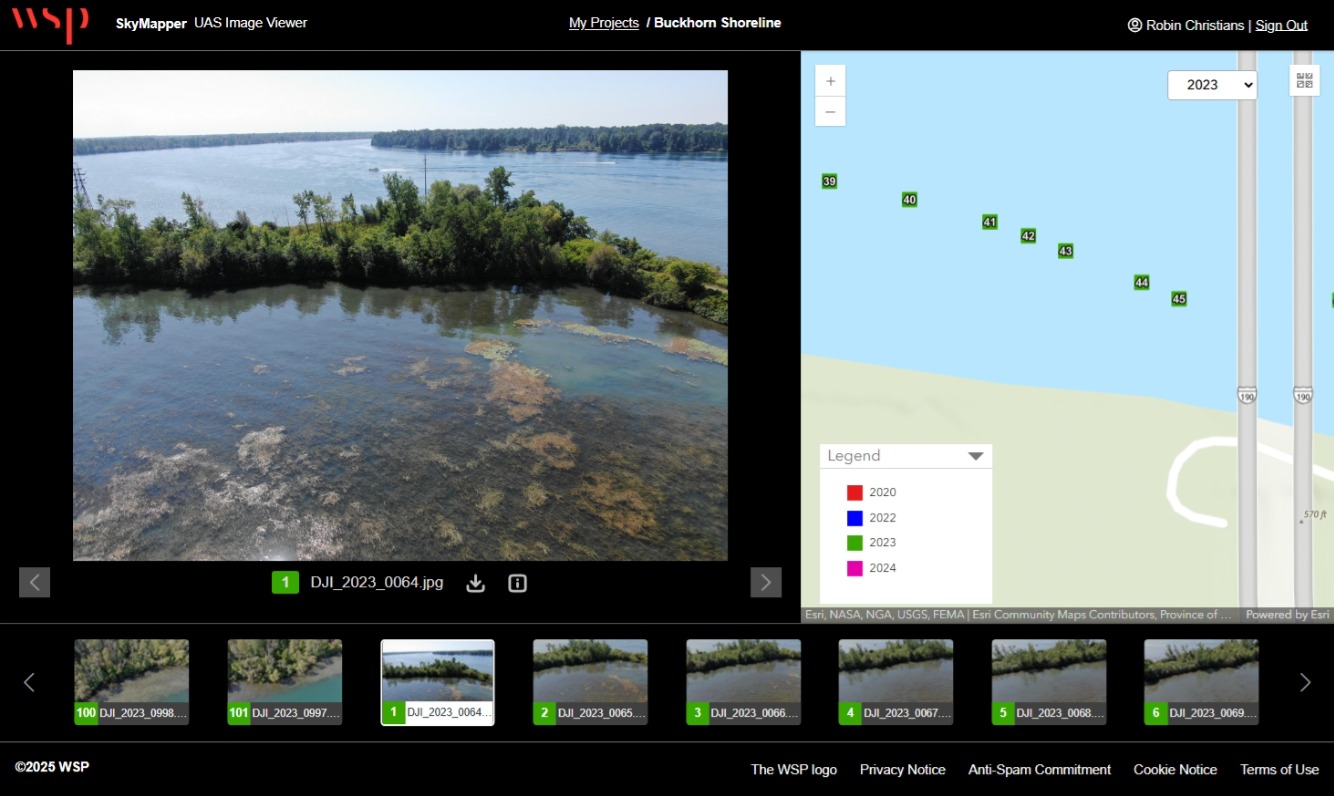Screen dimensions: 1334x796
Task: Open the Cookie Notice page
Action: (x=1174, y=769)
